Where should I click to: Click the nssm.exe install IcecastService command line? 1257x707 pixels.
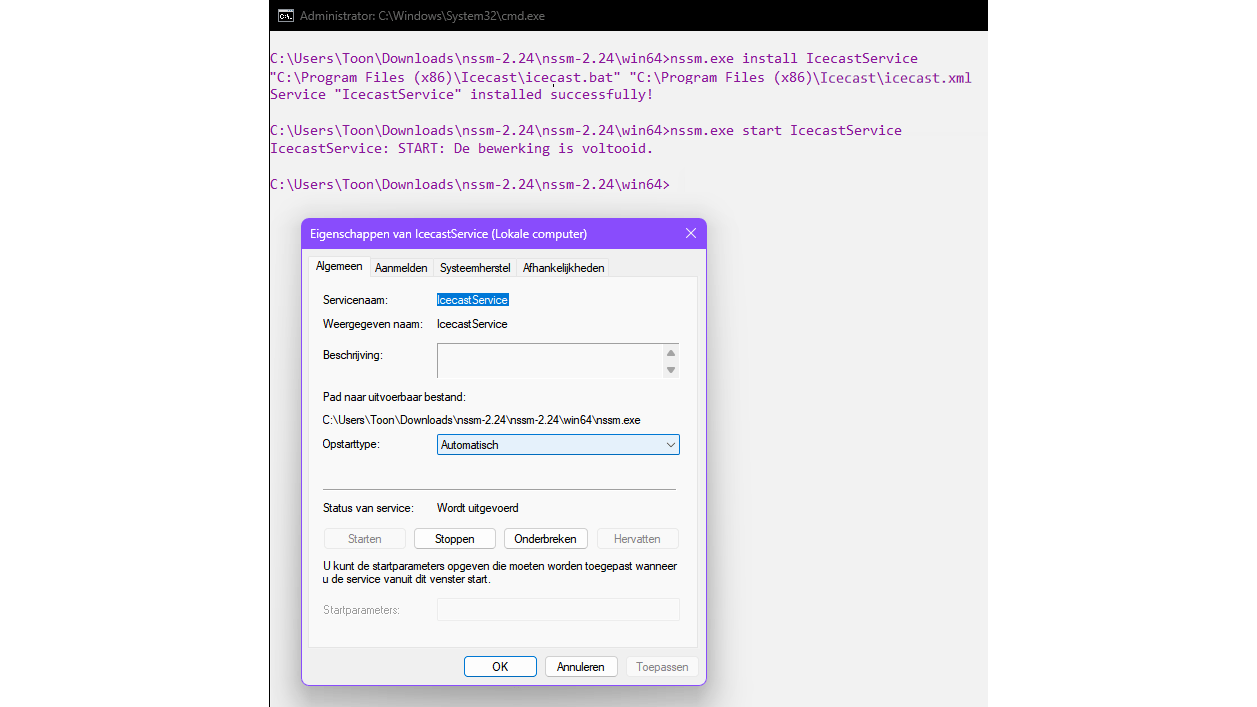coord(594,59)
